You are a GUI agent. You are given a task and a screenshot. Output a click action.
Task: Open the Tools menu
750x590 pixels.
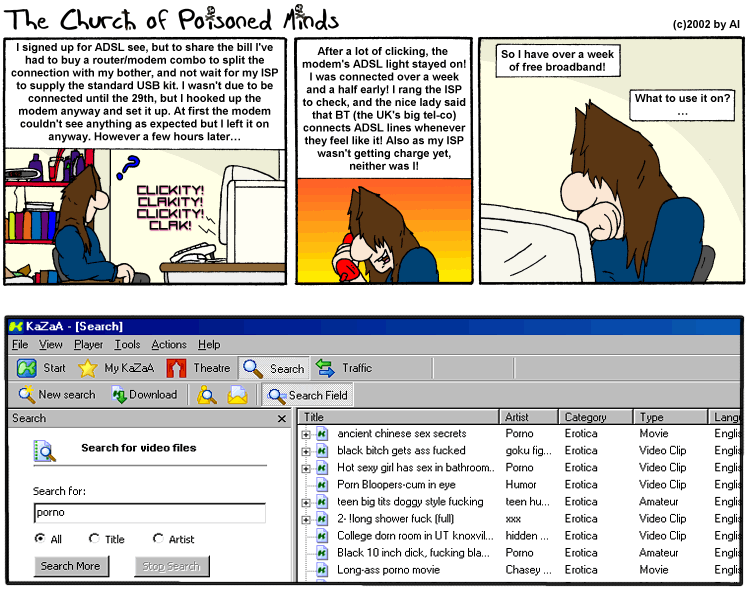click(127, 345)
